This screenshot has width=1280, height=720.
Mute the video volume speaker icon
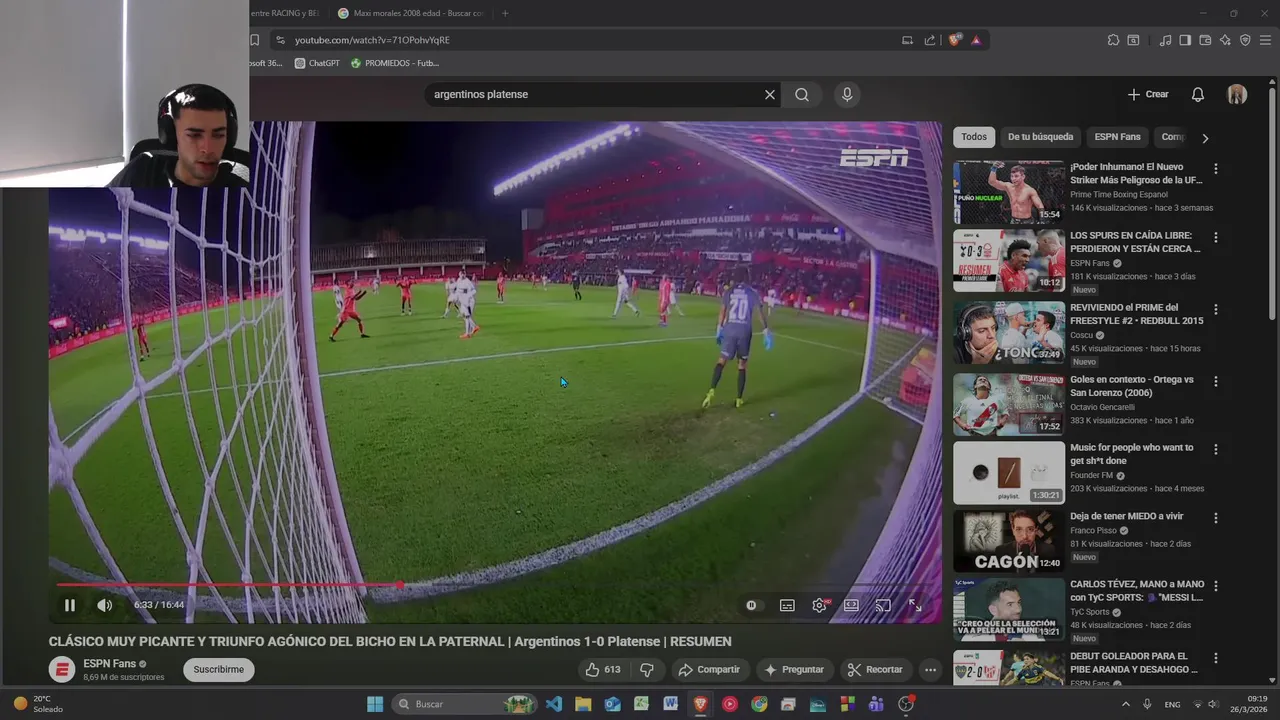(104, 605)
